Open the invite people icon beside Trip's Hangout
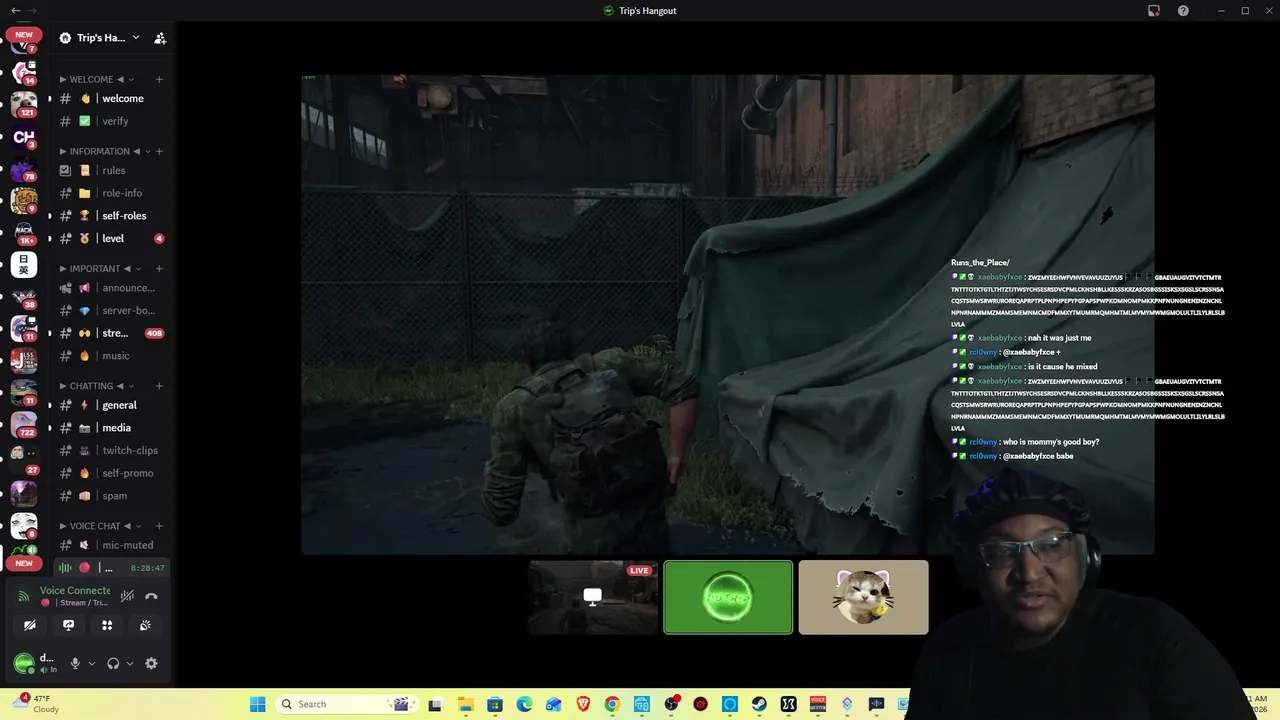Viewport: 1280px width, 720px height. 160,38
